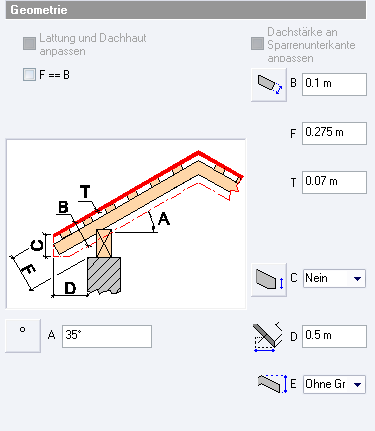Click the fascia height C icon button
This screenshot has width=375, height=431.
269,279
